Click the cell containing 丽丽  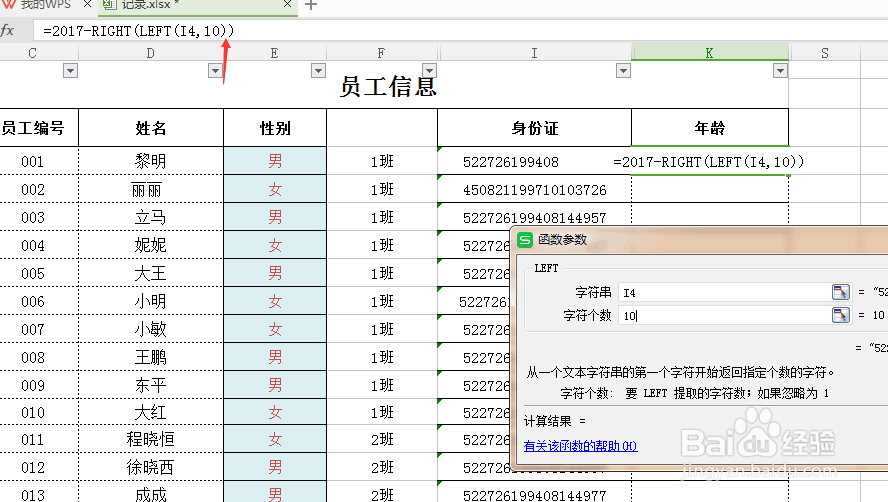151,189
